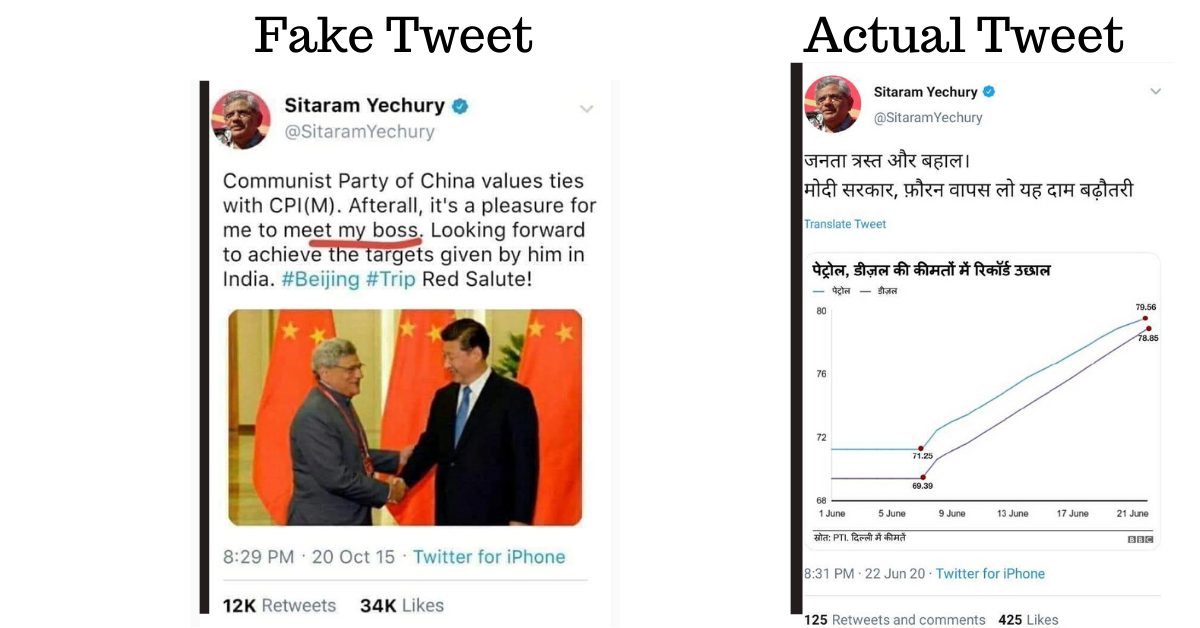This screenshot has height=628, width=1200.
Task: Click the 79.56 data point on chart
Action: point(1145,318)
